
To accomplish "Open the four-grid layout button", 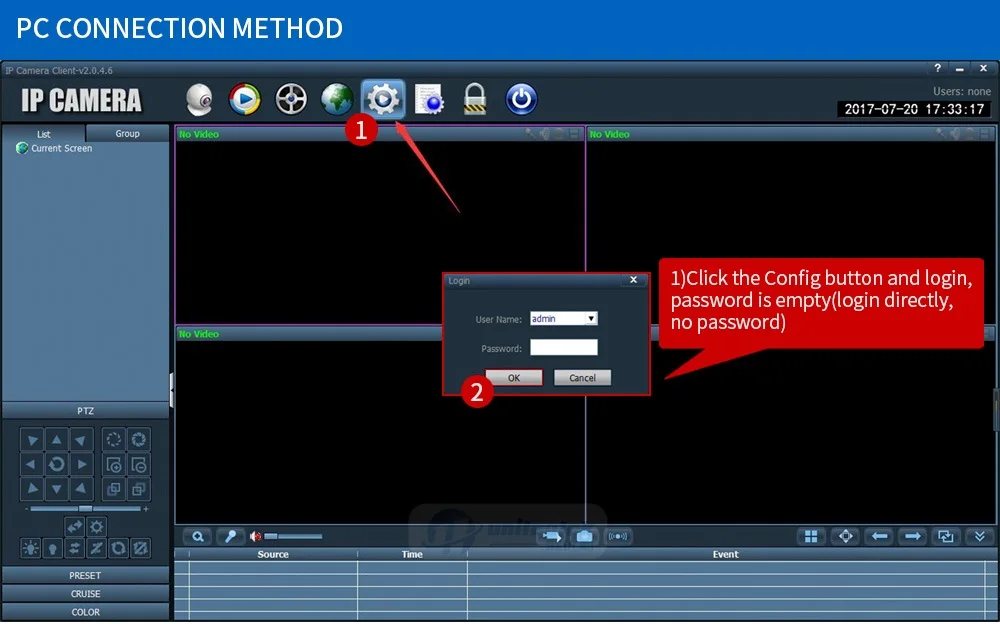I will 811,537.
